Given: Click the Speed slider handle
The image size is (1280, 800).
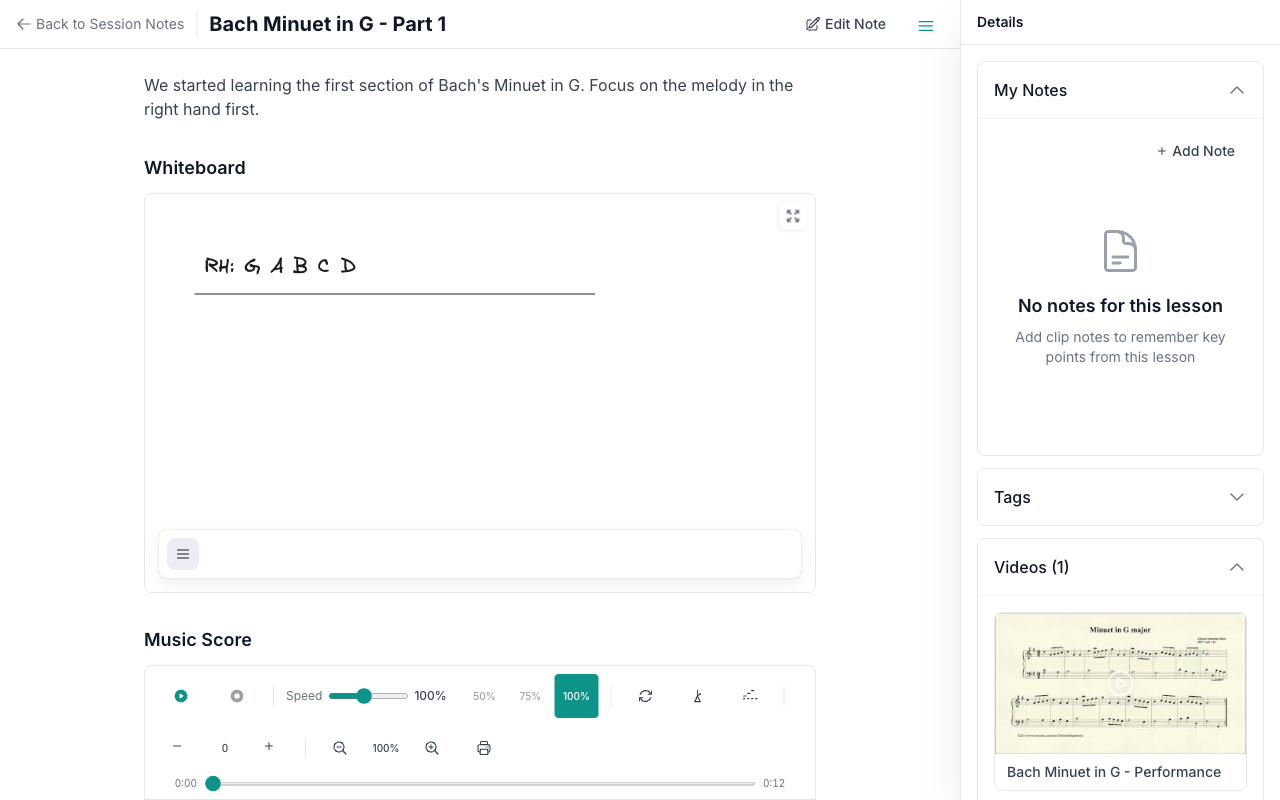Looking at the screenshot, I should coord(364,696).
